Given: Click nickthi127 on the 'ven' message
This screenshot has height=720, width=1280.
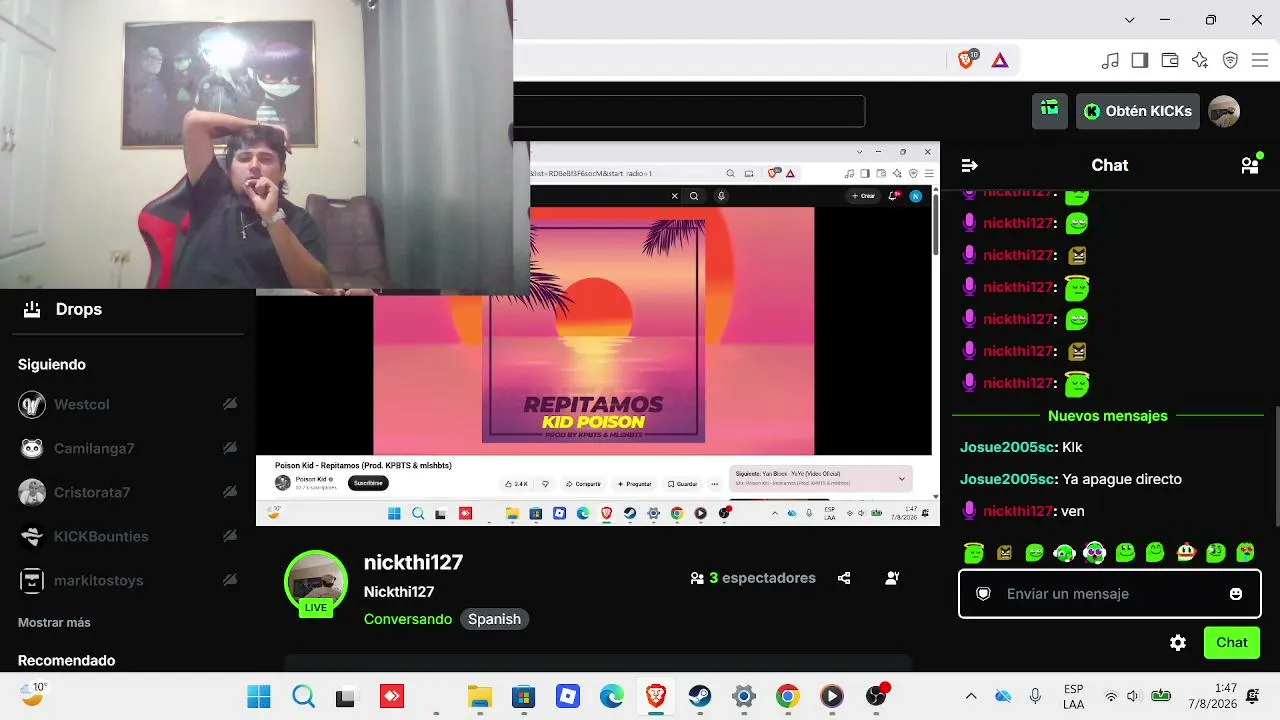Looking at the screenshot, I should 1019,511.
